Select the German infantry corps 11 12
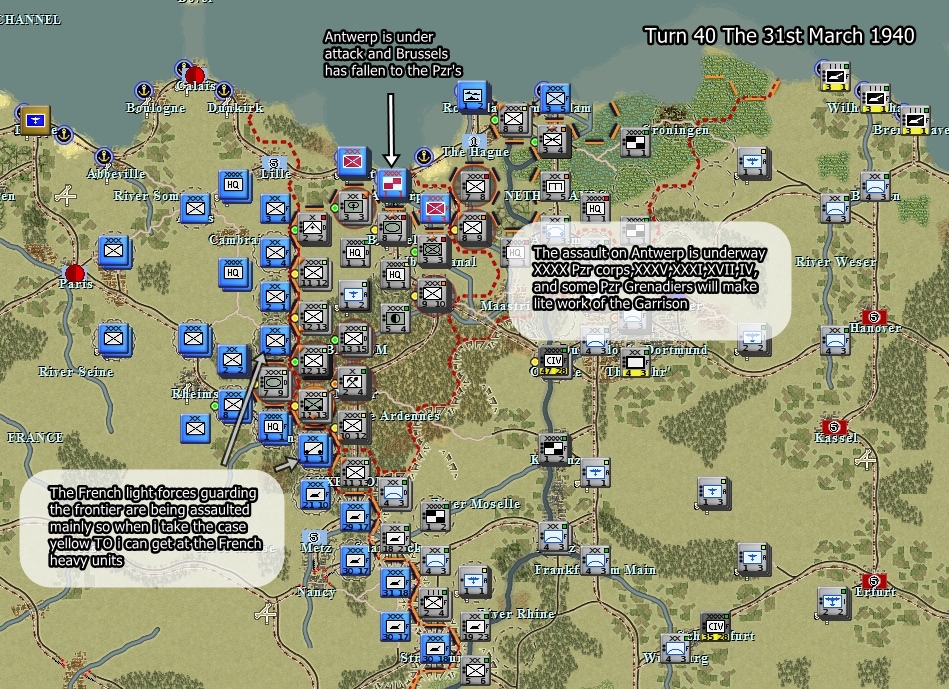This screenshot has width=949, height=689. 313,273
